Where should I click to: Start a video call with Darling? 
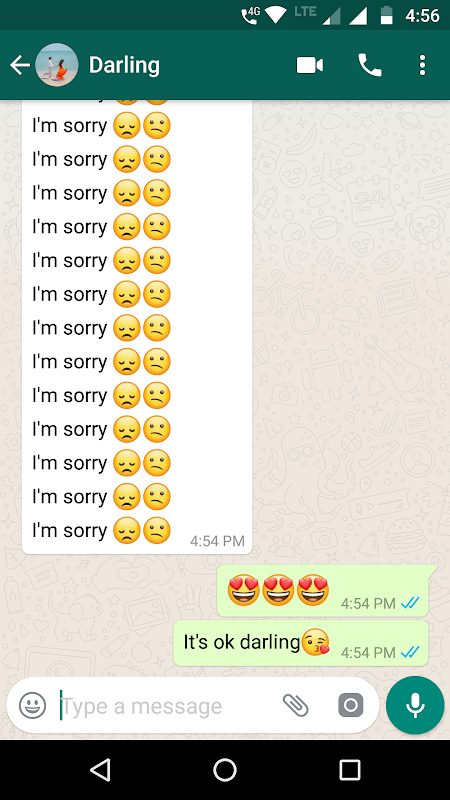pyautogui.click(x=310, y=65)
